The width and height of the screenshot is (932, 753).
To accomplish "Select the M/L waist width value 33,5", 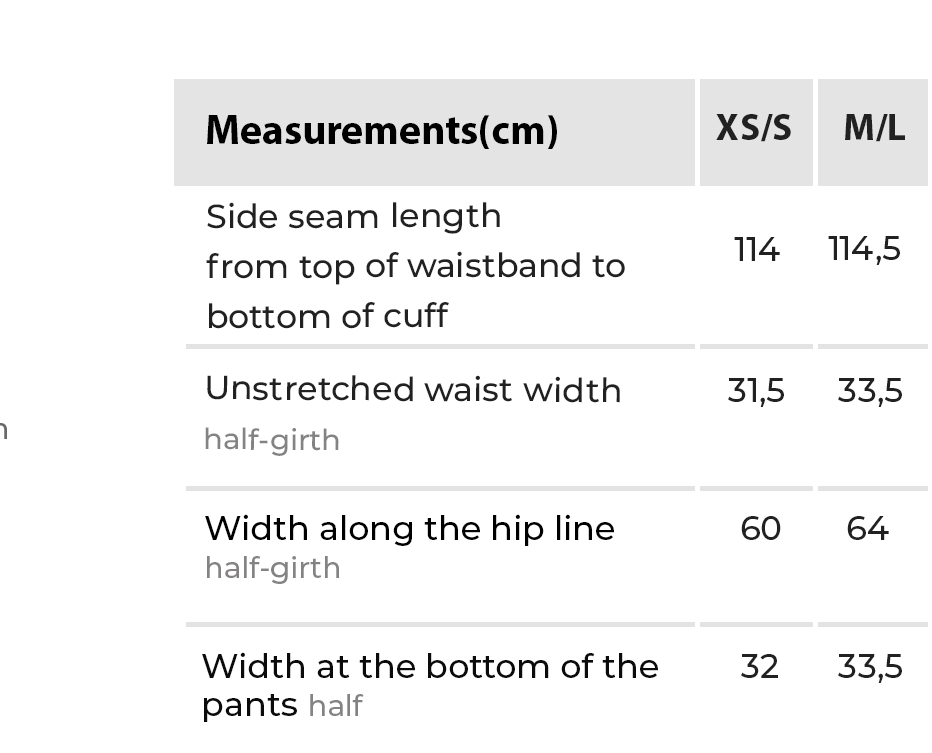I will (870, 391).
